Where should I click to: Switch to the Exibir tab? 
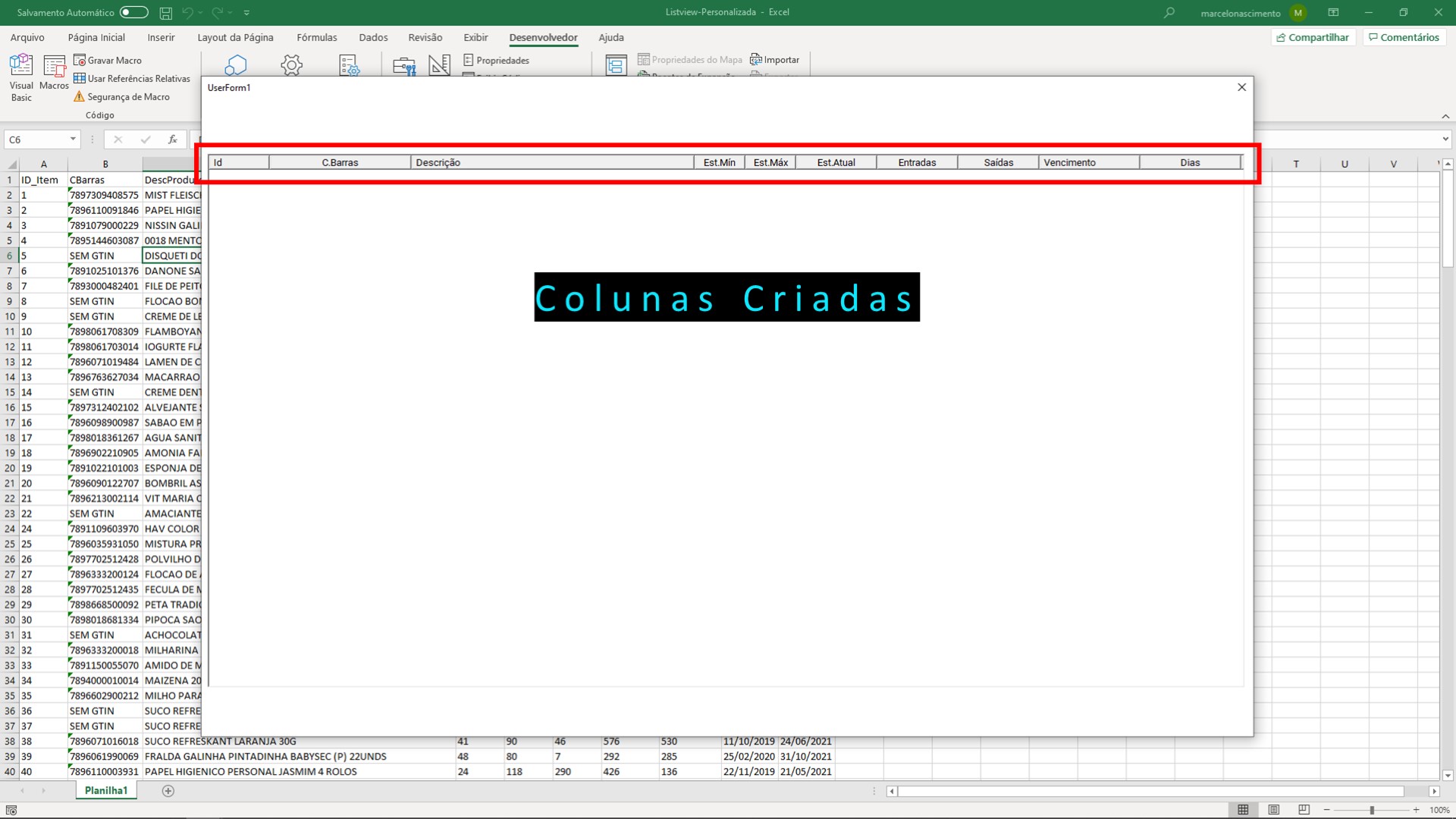coord(475,37)
